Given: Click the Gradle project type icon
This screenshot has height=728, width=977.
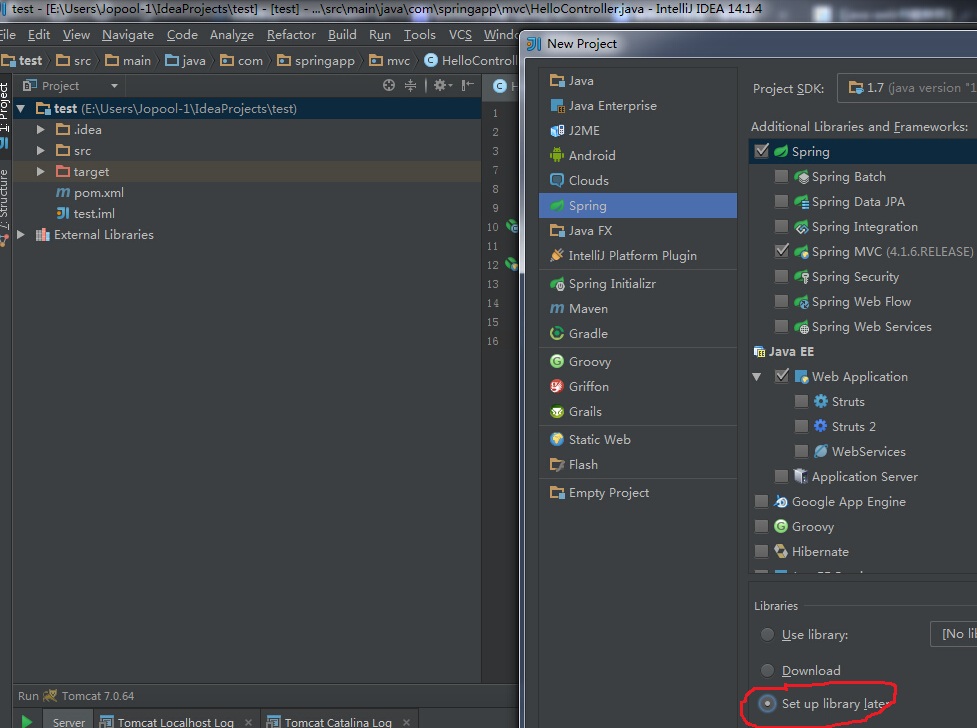Looking at the screenshot, I should pyautogui.click(x=556, y=333).
